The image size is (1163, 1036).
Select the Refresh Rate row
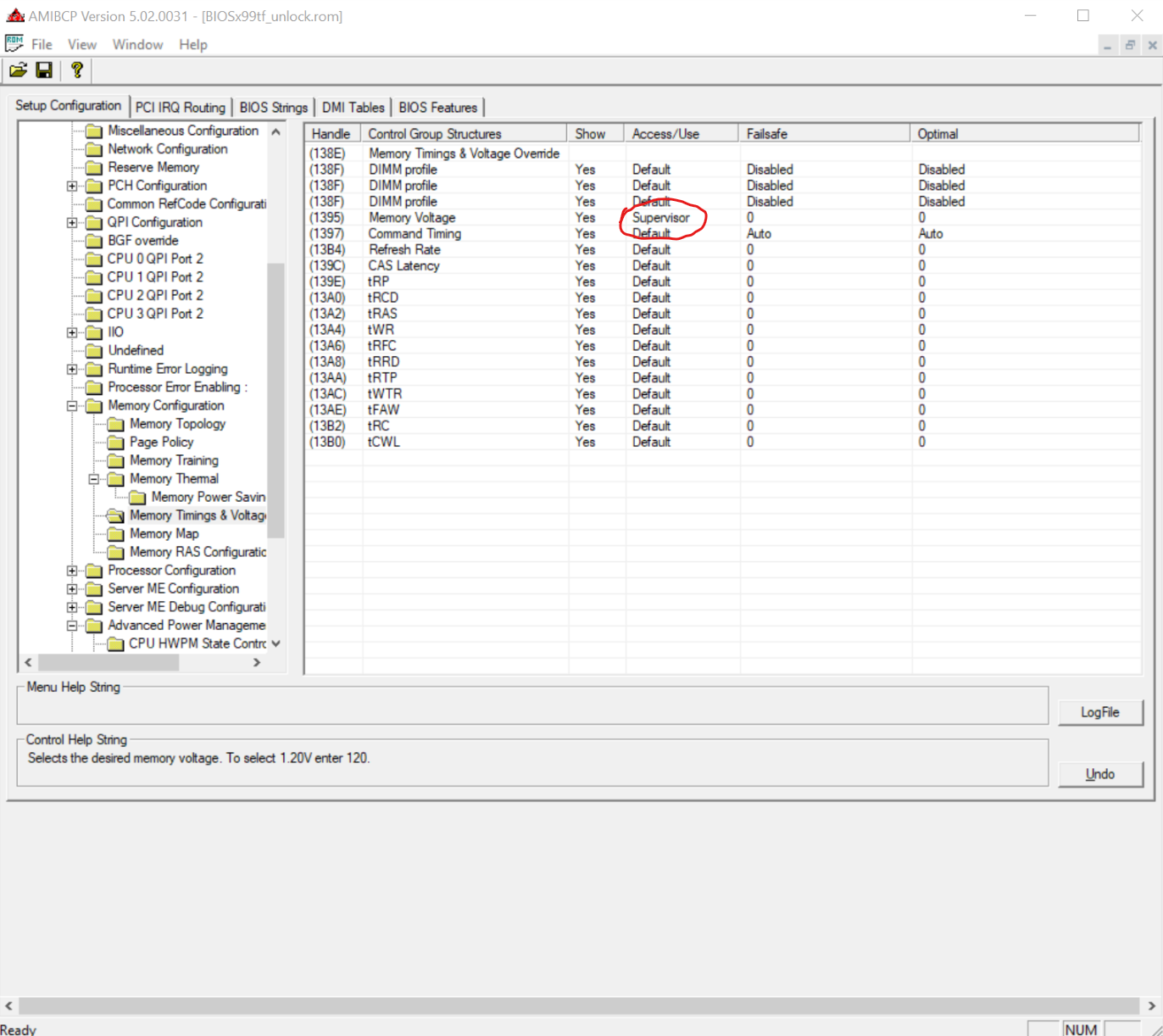(x=722, y=250)
